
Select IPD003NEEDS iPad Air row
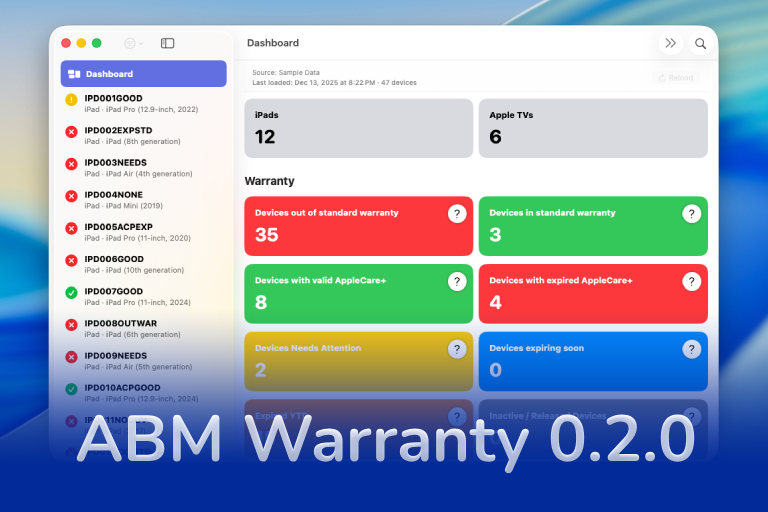point(144,168)
